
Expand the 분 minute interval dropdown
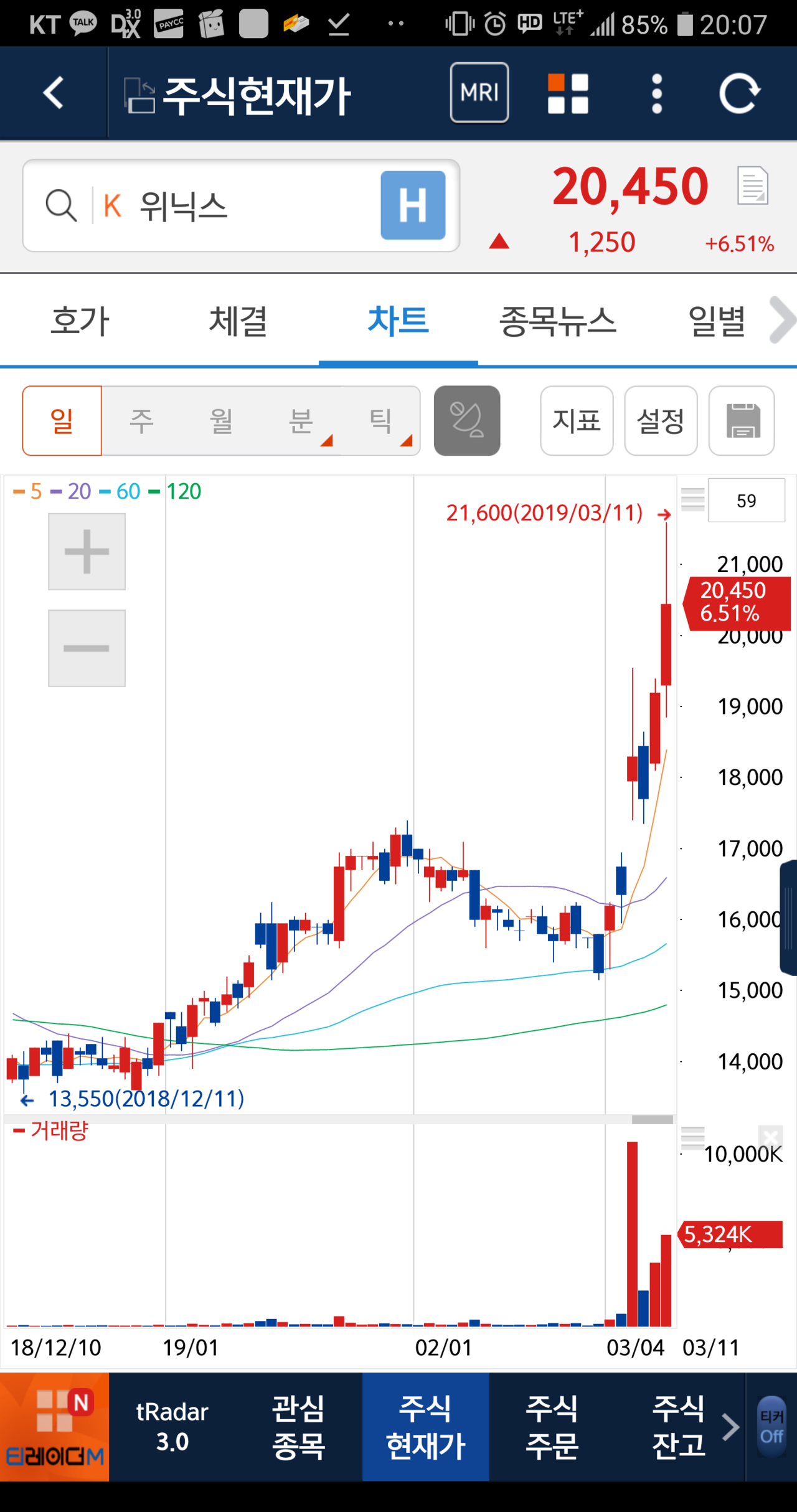coord(302,421)
